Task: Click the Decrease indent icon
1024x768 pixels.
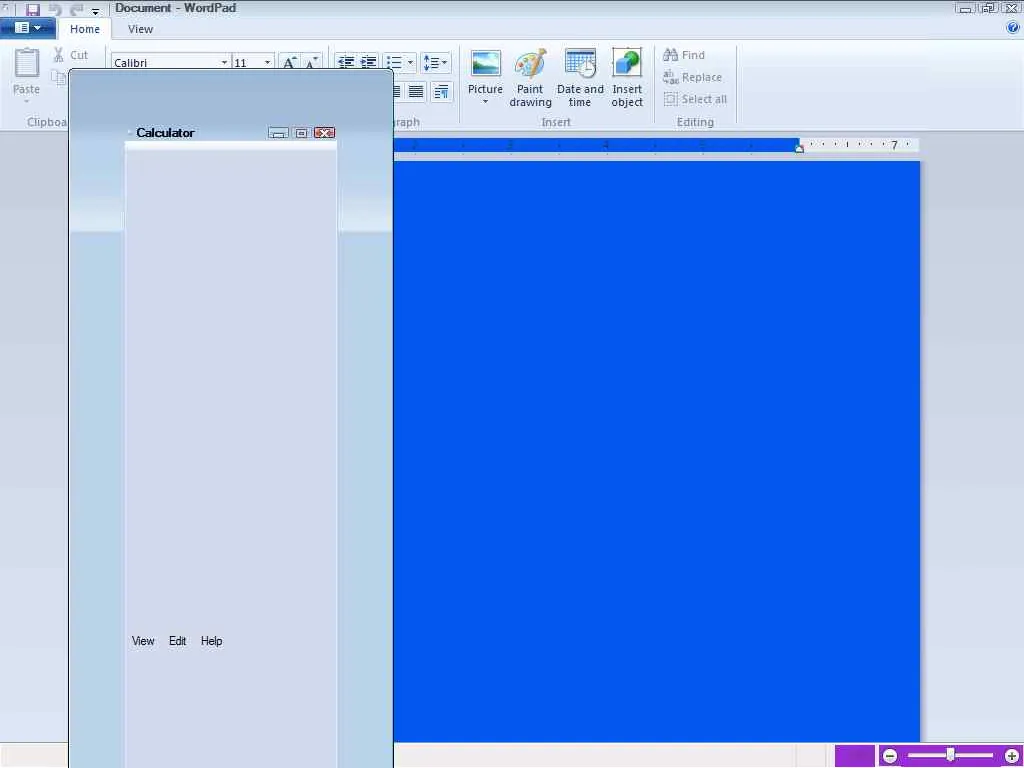Action: [345, 62]
